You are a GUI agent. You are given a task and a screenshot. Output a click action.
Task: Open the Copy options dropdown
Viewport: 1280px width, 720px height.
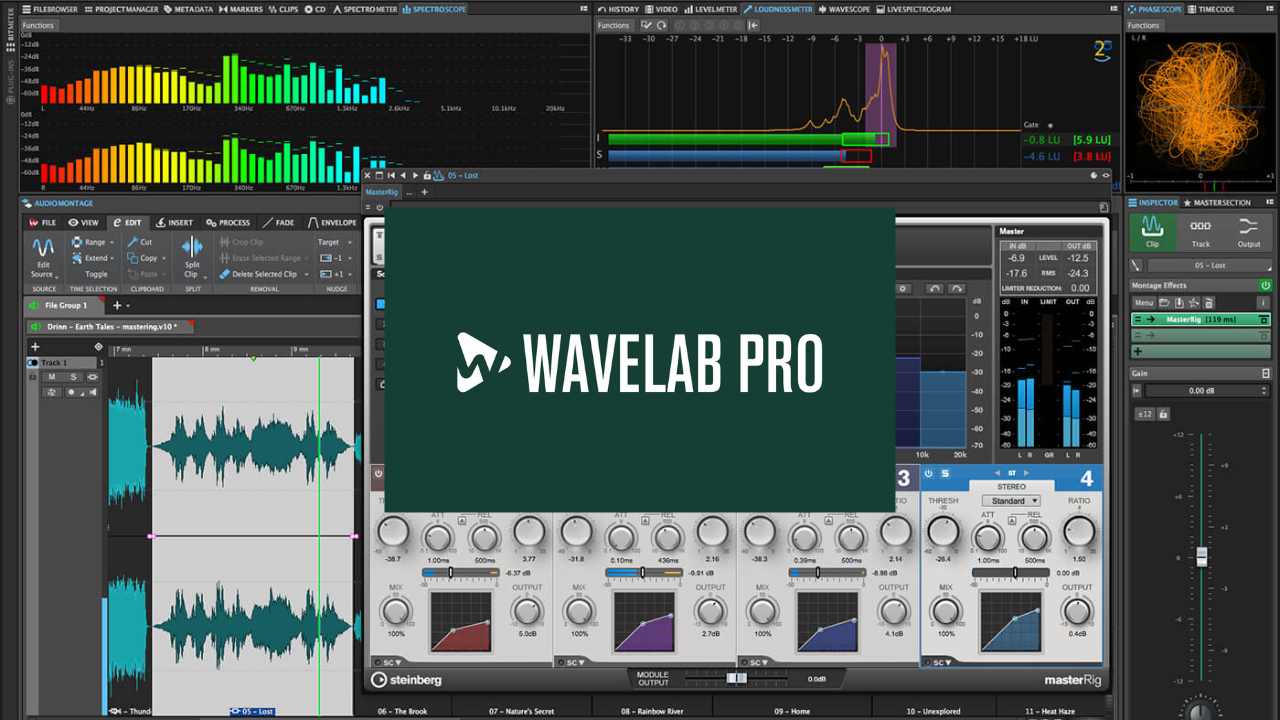pos(163,258)
